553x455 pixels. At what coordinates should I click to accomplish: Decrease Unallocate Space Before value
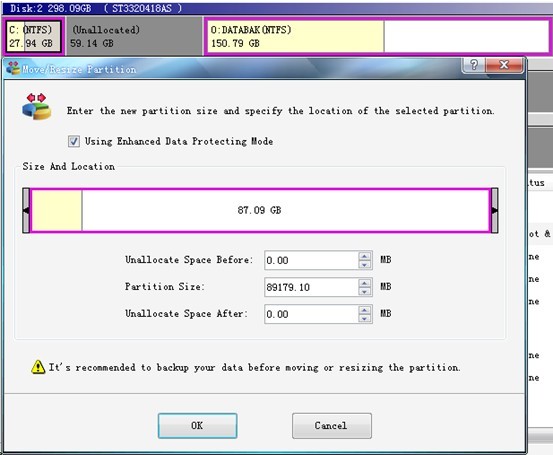364,265
